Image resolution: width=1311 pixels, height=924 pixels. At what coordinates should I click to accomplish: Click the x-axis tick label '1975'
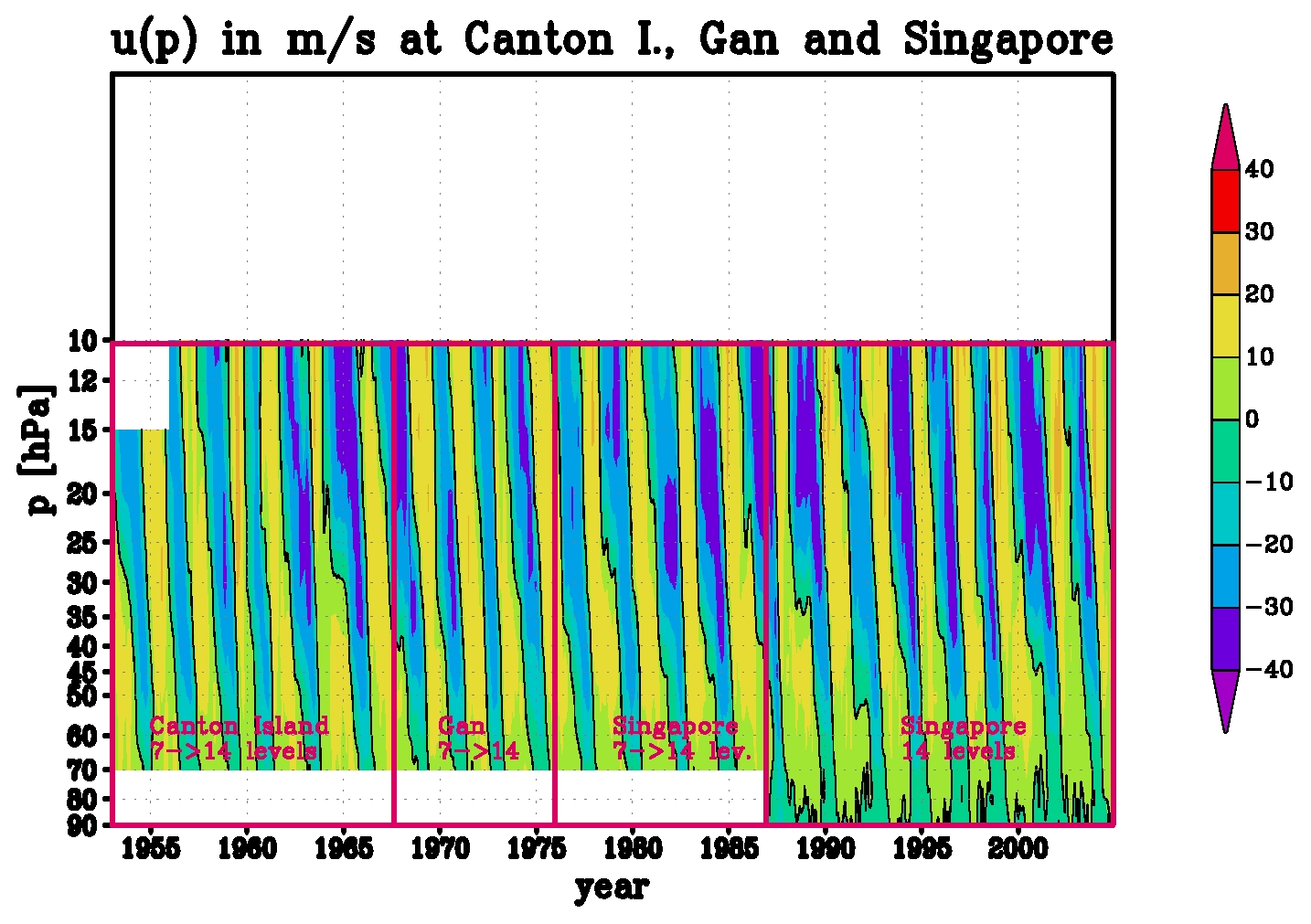(537, 849)
